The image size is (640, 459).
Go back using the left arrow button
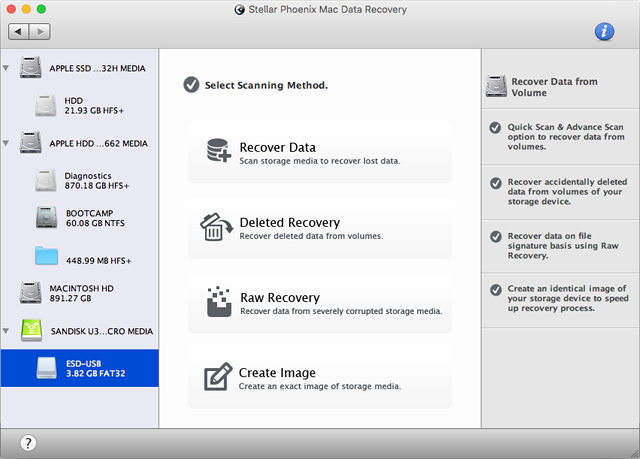coord(20,32)
